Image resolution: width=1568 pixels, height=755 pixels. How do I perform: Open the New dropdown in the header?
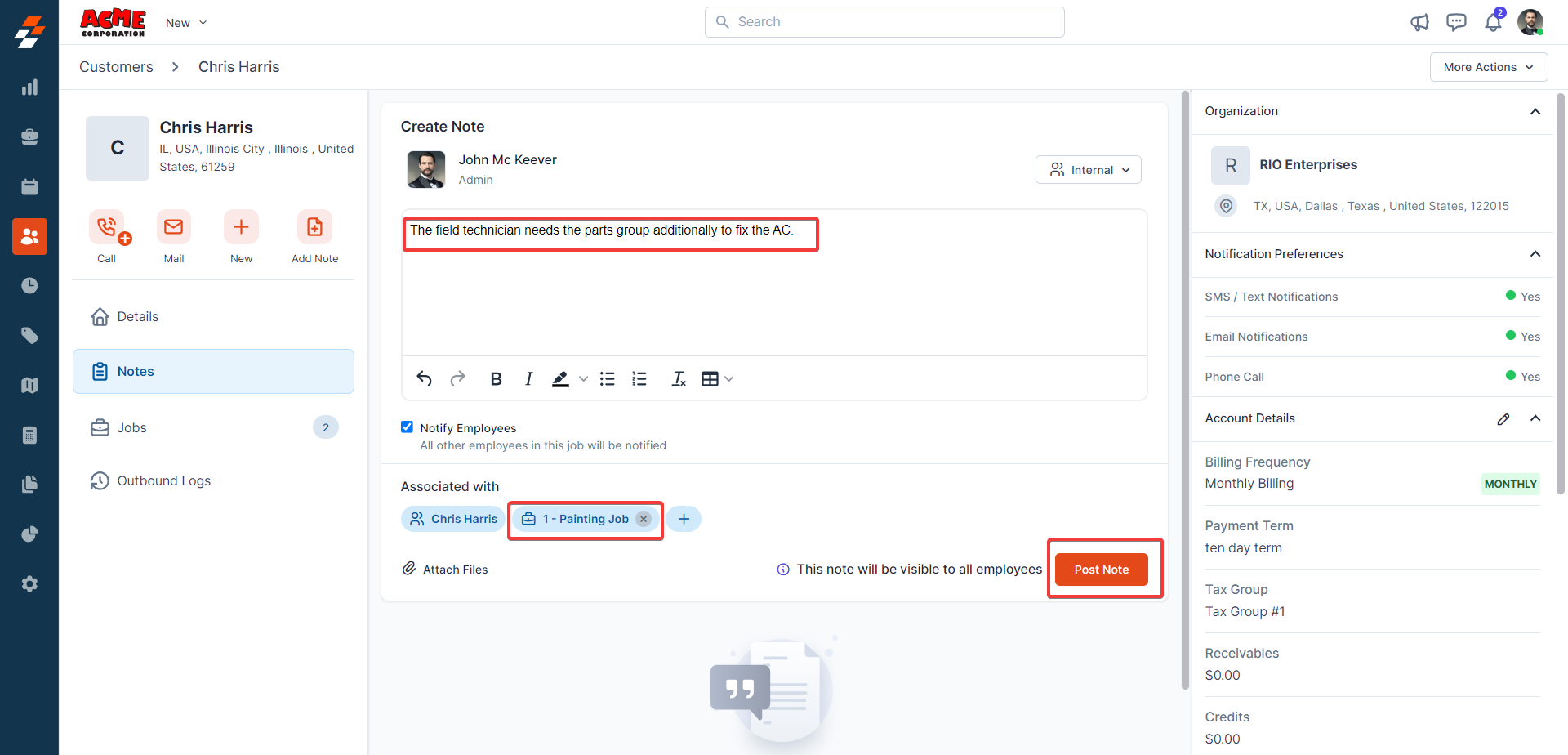[x=186, y=23]
